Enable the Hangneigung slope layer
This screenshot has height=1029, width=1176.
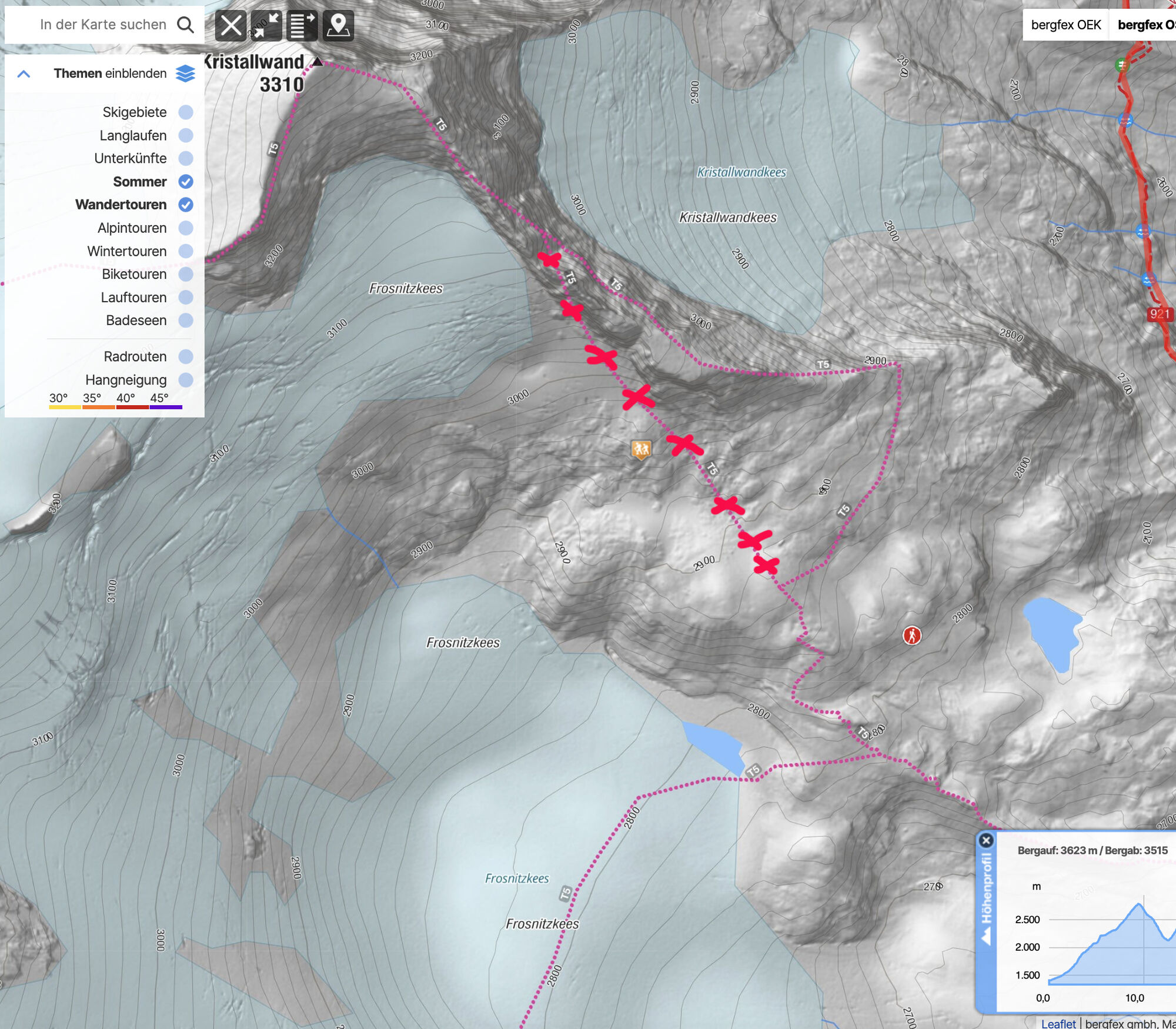point(185,380)
